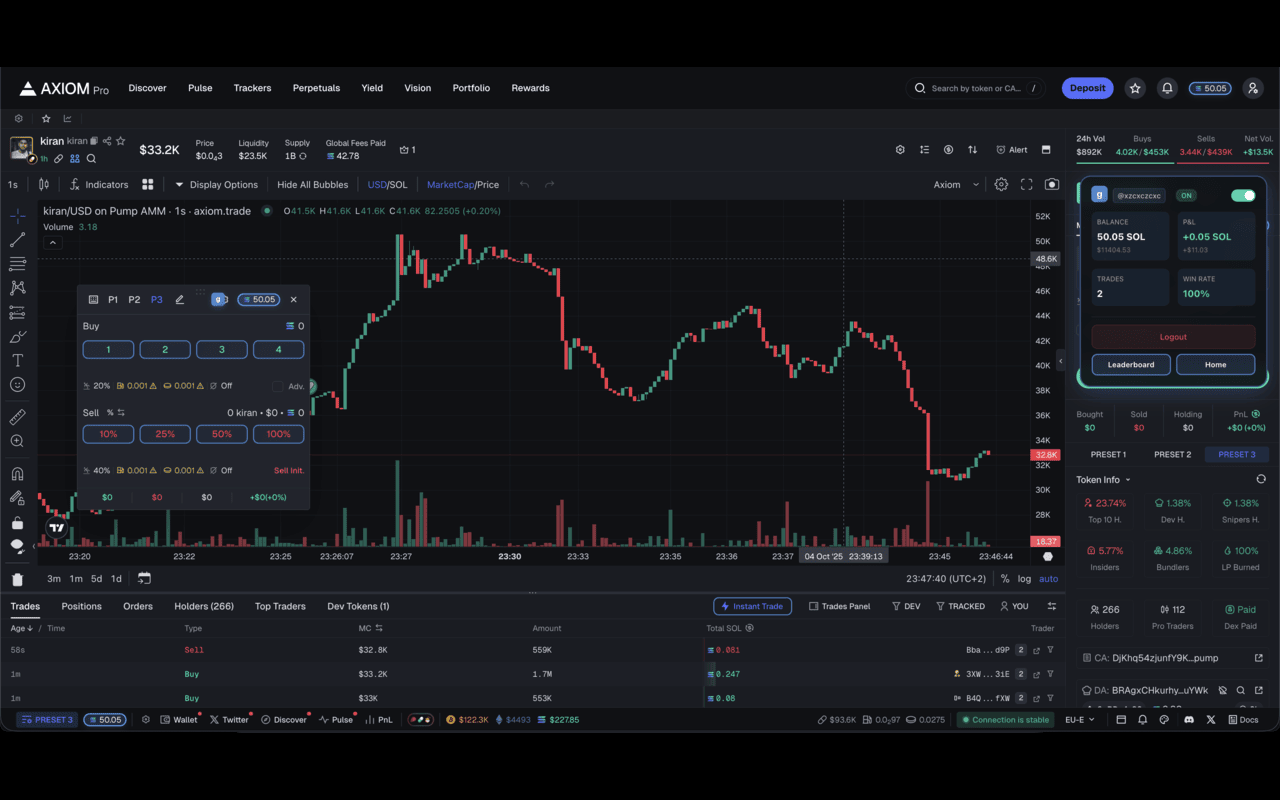Collapse right panel with side arrow
This screenshot has width=1280, height=800.
[x=1060, y=361]
